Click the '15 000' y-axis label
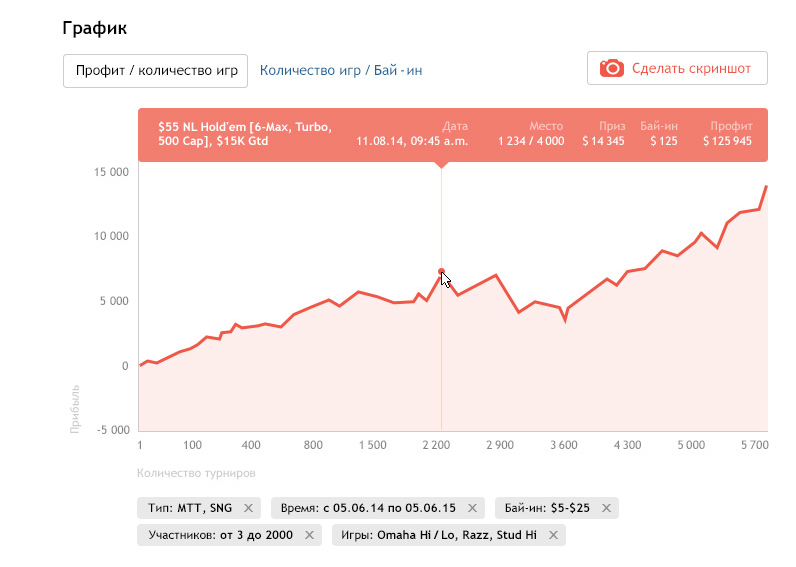 pyautogui.click(x=110, y=172)
